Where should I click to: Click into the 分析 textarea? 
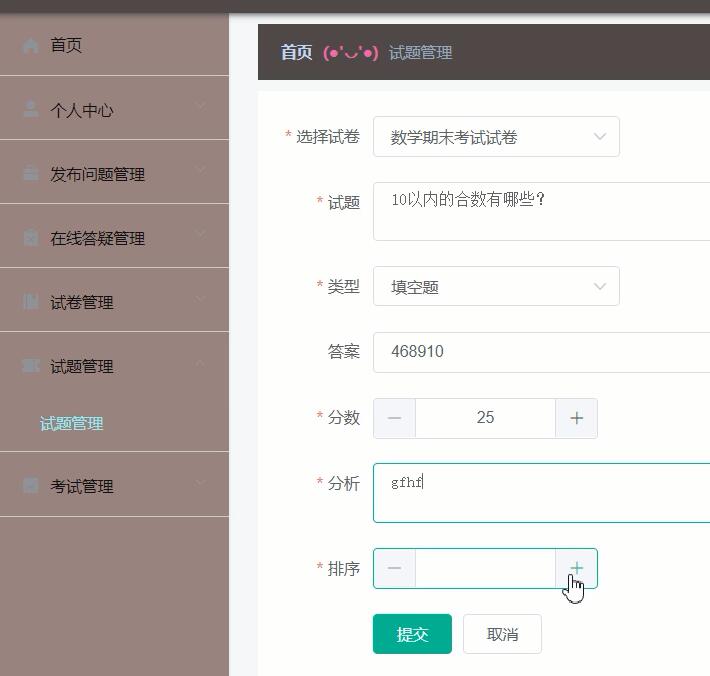point(542,493)
